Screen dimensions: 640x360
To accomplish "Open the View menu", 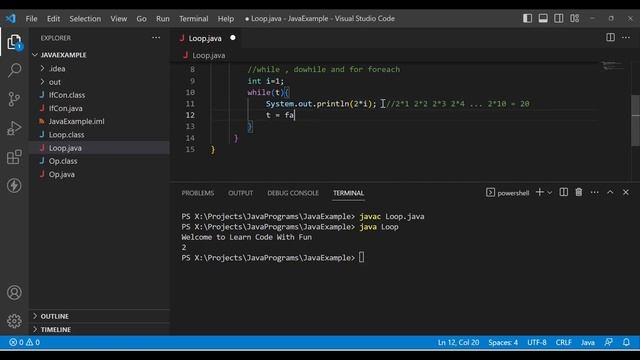I will (118, 19).
